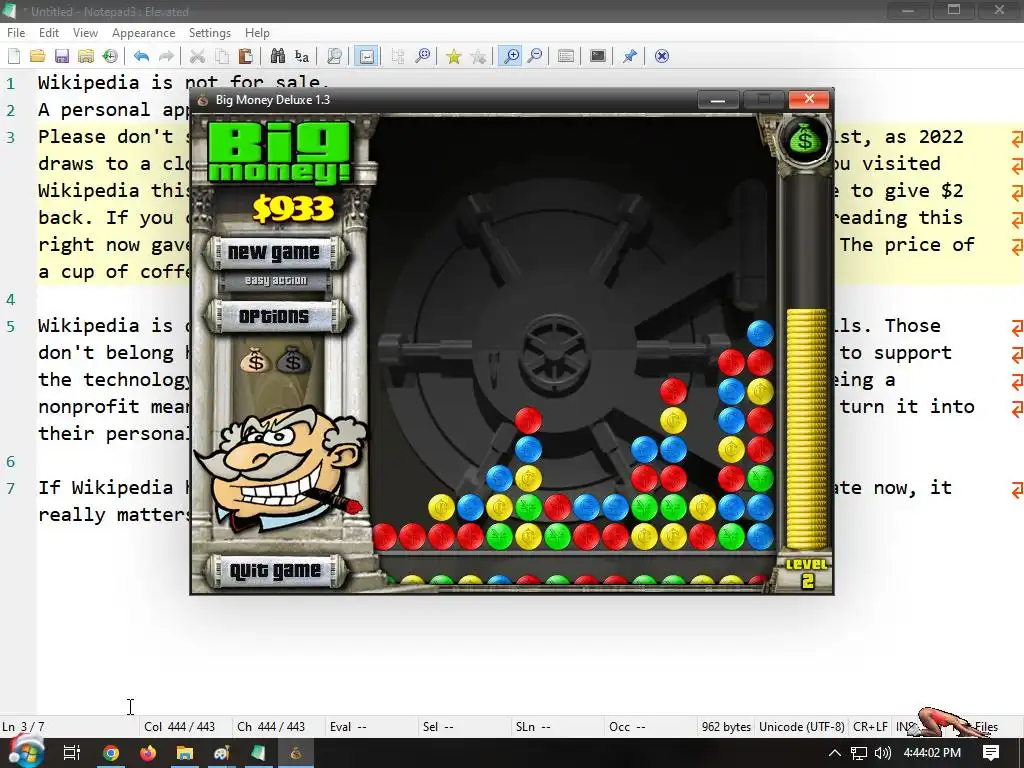Screen dimensions: 1024x768
Task: Click the blue X Exit toolbar icon
Action: (x=662, y=56)
